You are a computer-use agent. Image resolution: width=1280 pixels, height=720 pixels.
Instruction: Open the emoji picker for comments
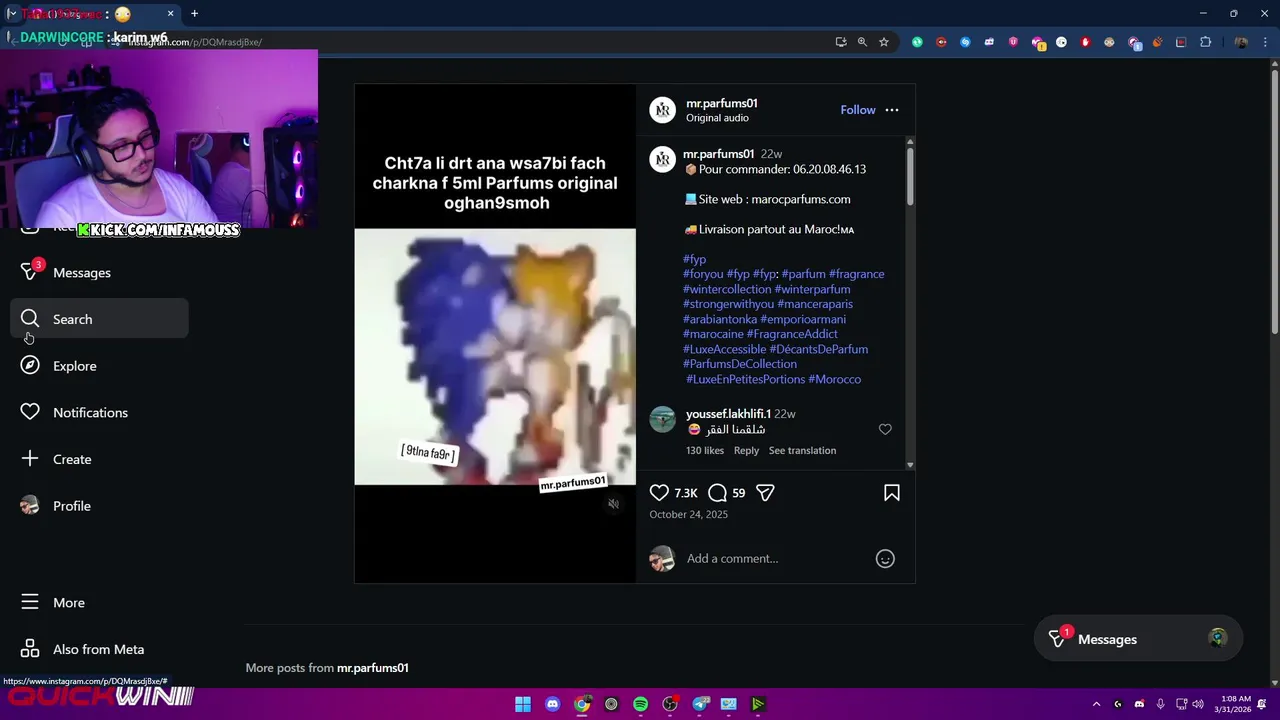pyautogui.click(x=885, y=558)
